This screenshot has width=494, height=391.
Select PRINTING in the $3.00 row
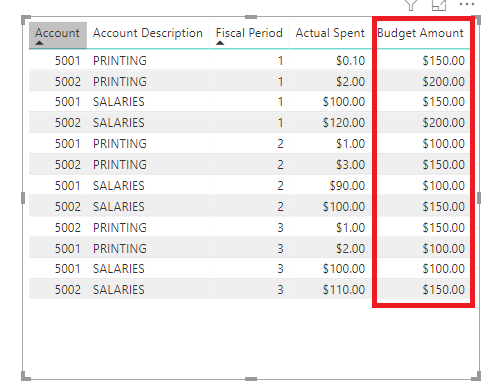pos(120,165)
